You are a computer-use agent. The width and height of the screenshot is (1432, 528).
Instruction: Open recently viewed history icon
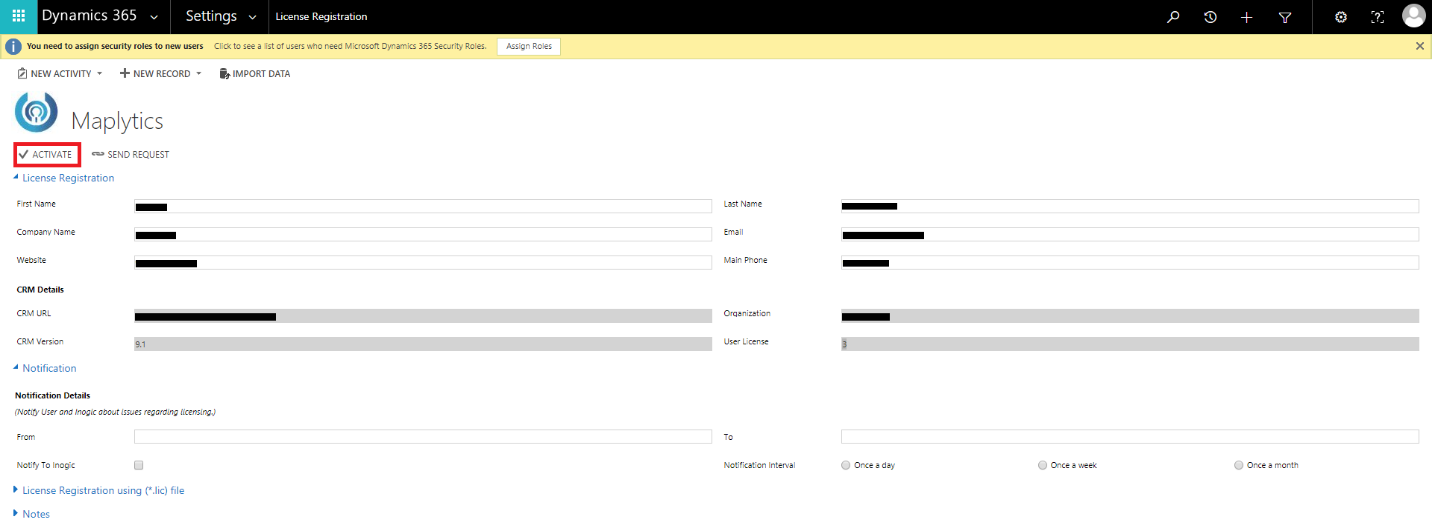[1210, 16]
